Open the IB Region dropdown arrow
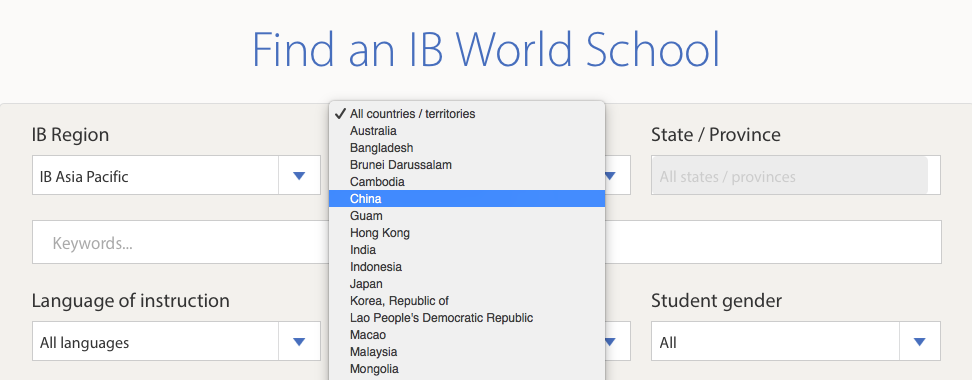The width and height of the screenshot is (972, 380). pyautogui.click(x=299, y=175)
